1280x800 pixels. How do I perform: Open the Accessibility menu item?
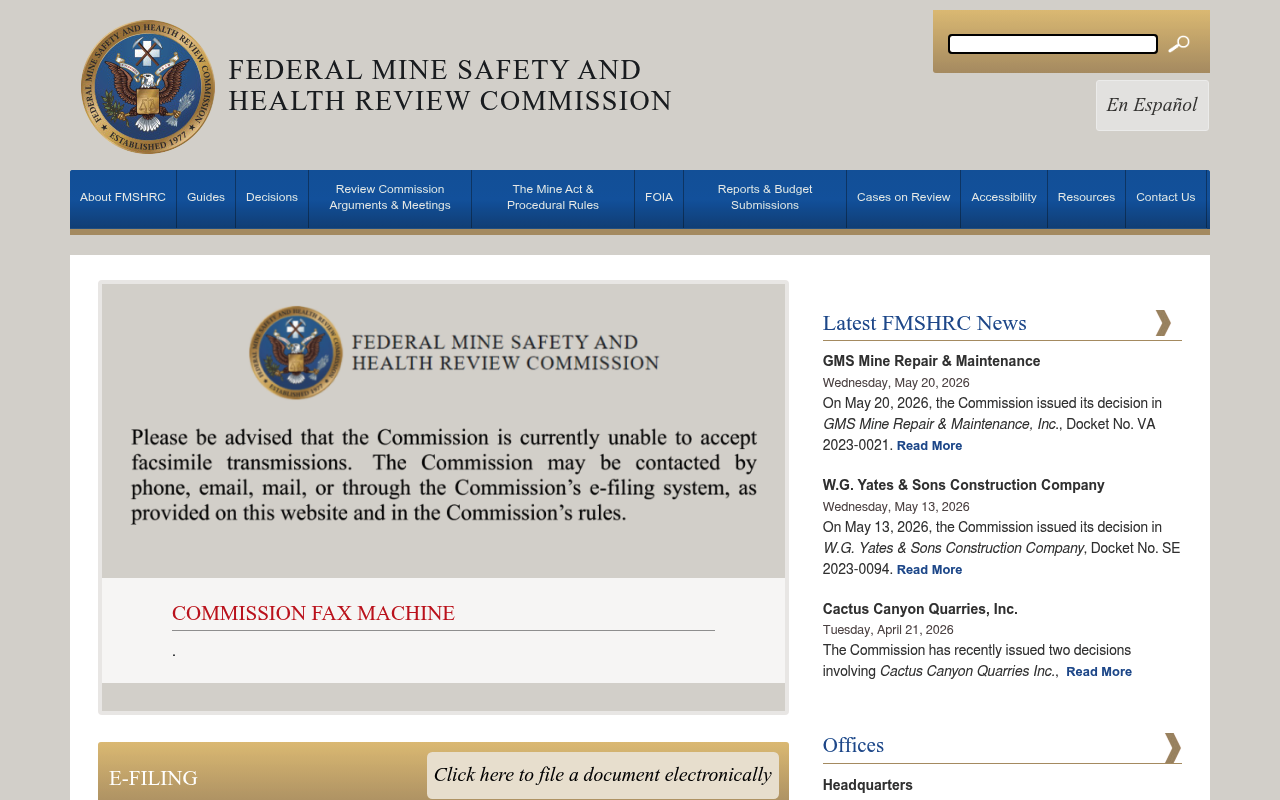point(1004,198)
